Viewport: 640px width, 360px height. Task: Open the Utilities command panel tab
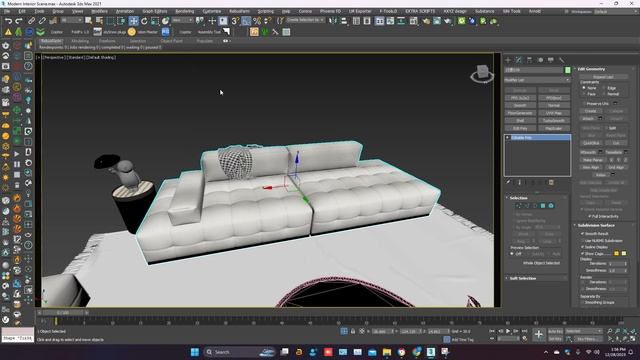tap(562, 60)
